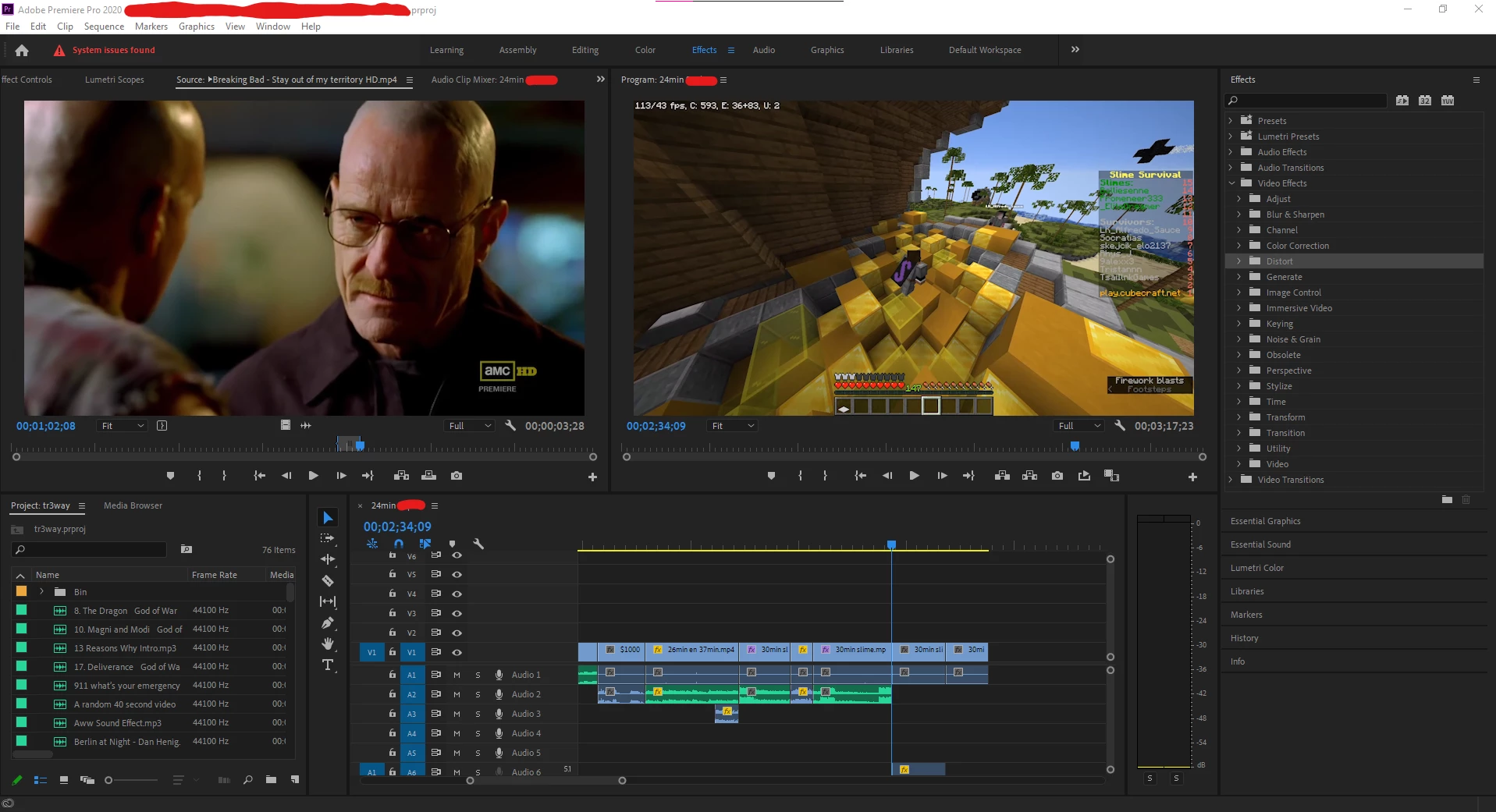The height and width of the screenshot is (812, 1496).
Task: Select the Razor tool
Action: click(328, 580)
